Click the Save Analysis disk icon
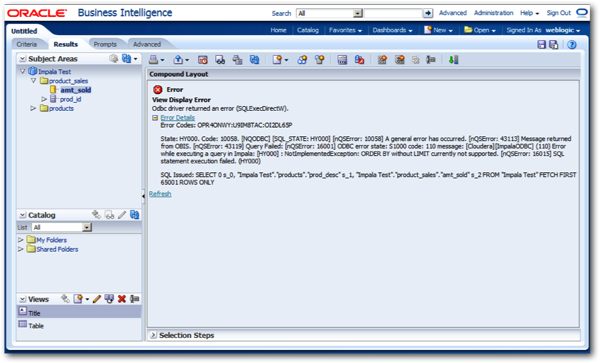This screenshot has height=363, width=600. point(541,45)
